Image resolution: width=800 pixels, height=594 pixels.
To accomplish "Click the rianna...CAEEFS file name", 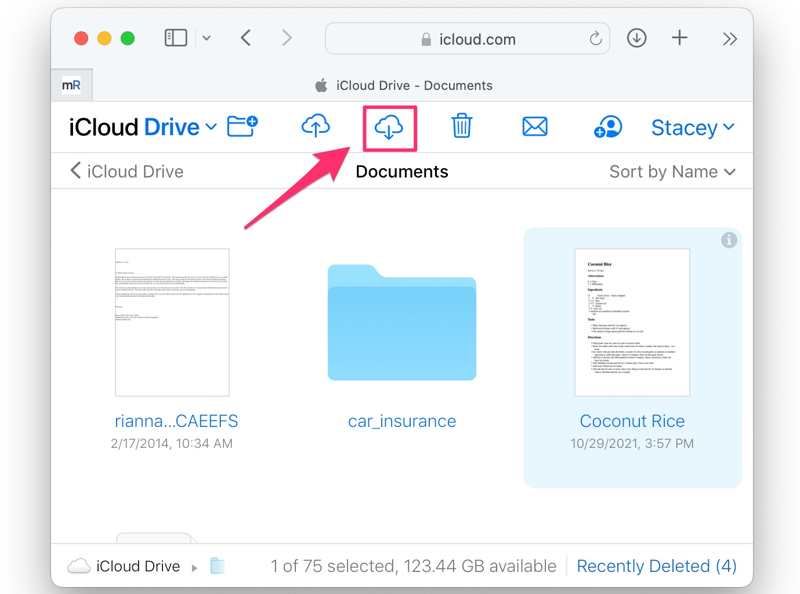I will (176, 421).
